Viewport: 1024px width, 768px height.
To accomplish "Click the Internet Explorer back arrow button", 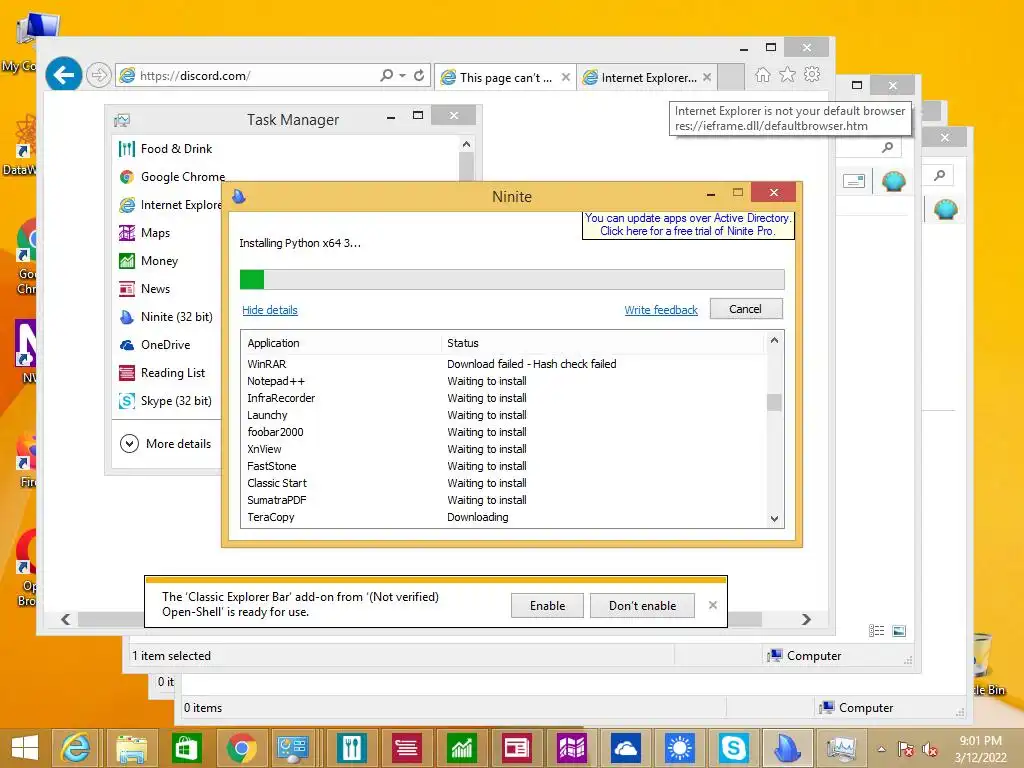I will pyautogui.click(x=63, y=75).
